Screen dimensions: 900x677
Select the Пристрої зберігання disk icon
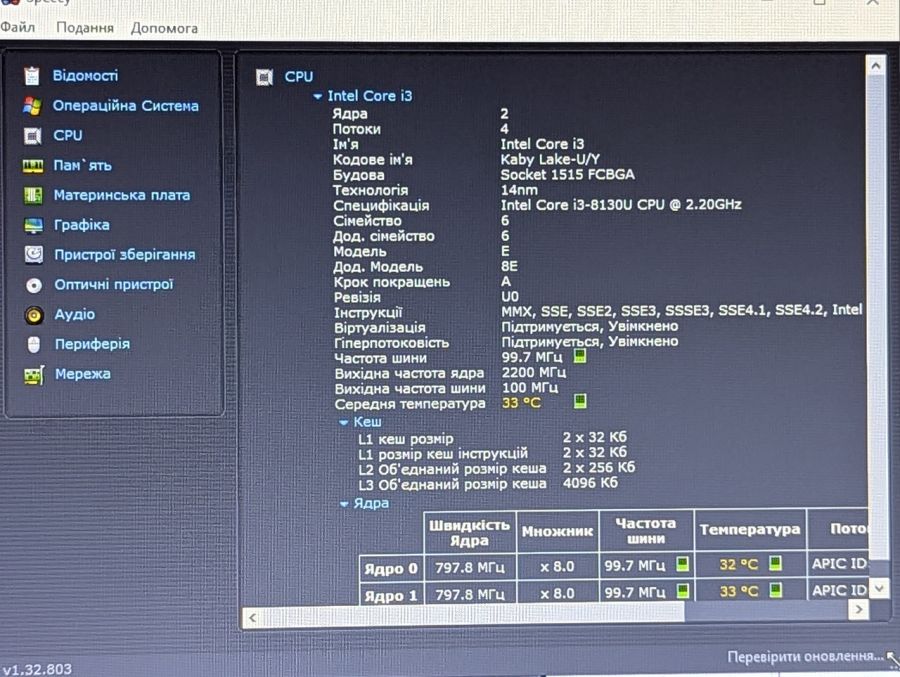(x=34, y=255)
